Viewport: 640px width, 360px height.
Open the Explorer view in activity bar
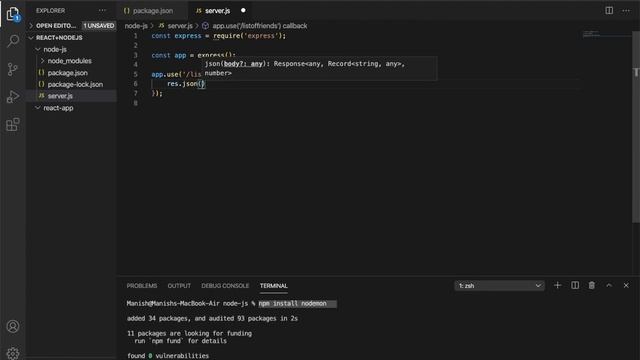13,14
